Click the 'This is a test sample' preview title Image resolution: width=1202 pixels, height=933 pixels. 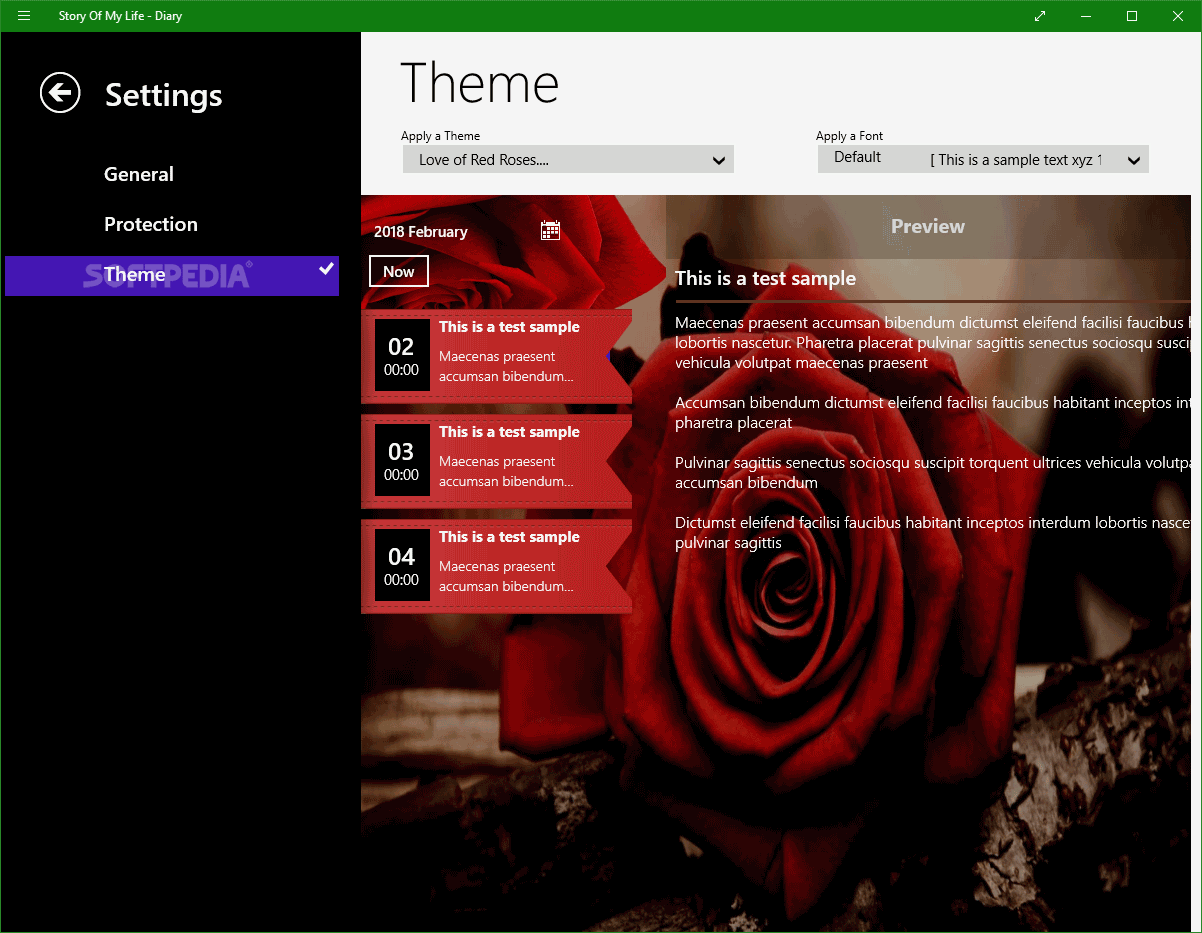pos(766,278)
